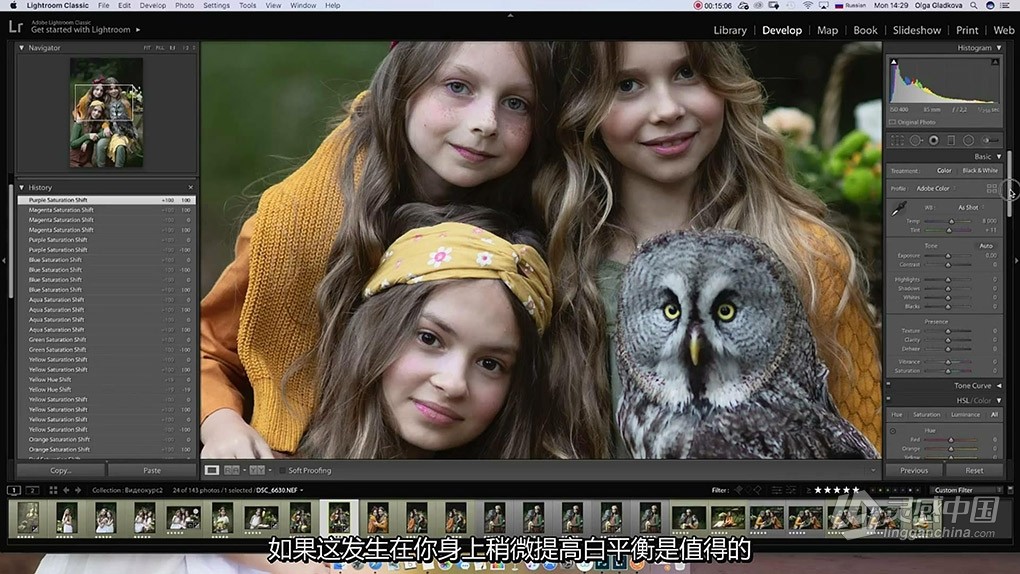Go back with filmstrip left arrow

[x=66, y=490]
